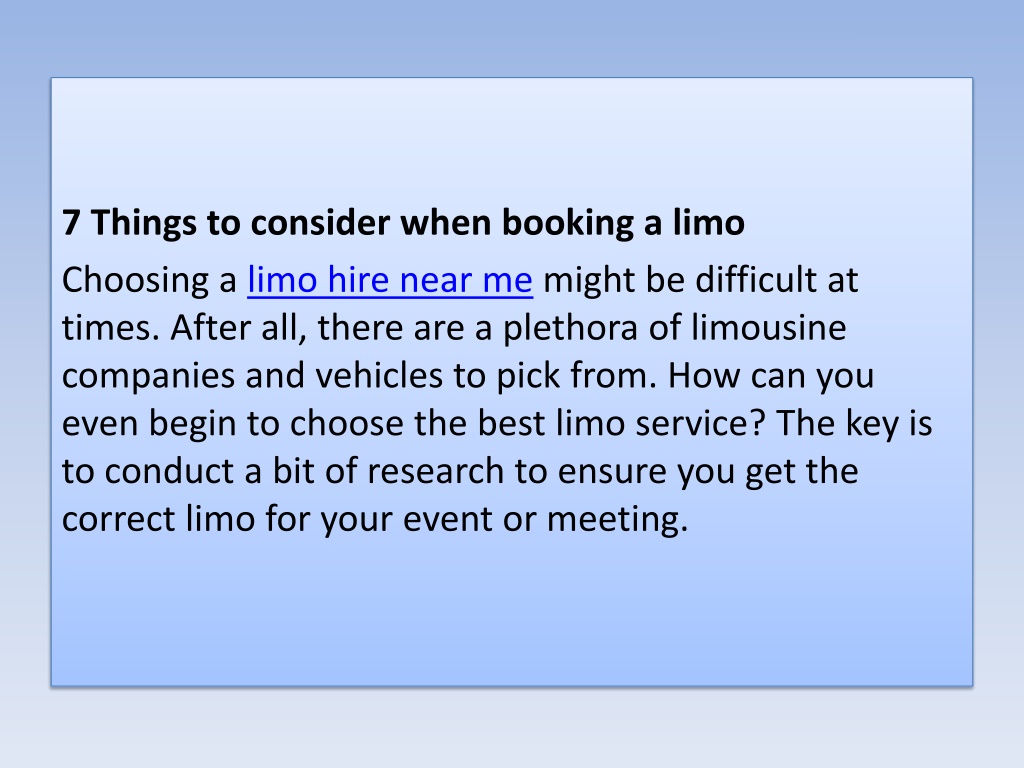Click the number '7' in the heading

[x=71, y=223]
